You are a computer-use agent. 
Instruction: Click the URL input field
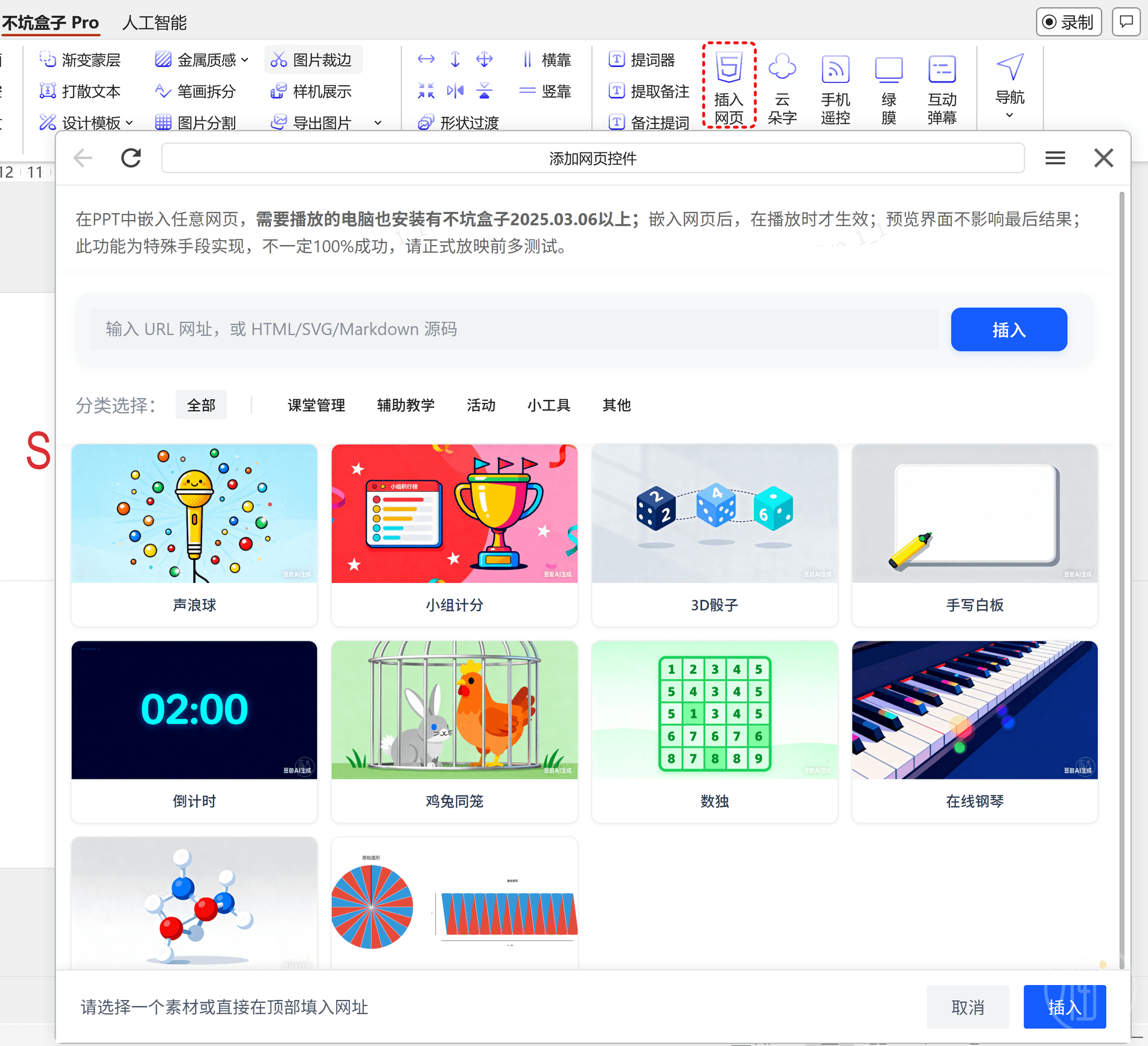tap(514, 329)
